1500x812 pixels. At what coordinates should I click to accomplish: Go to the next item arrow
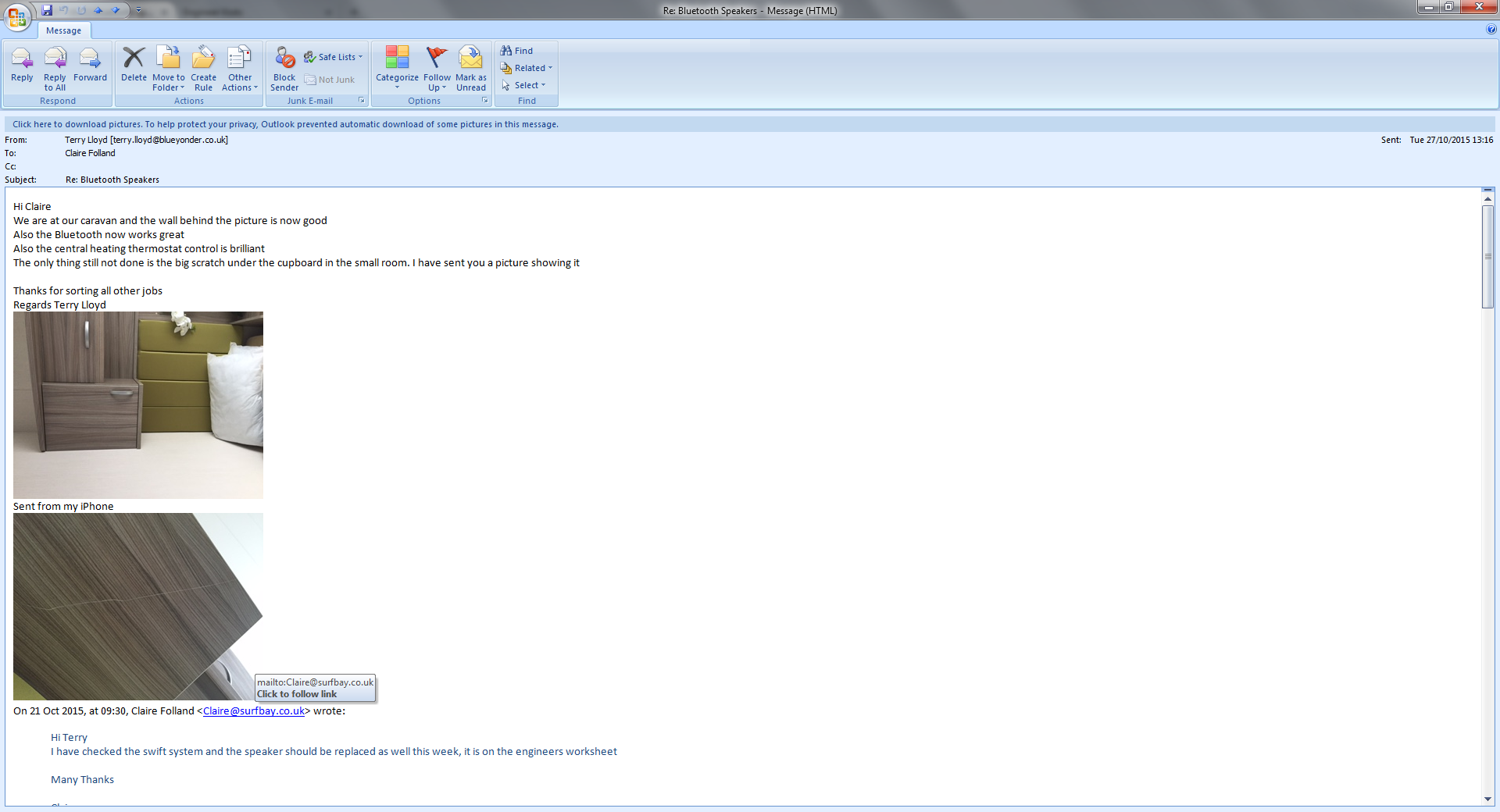coord(116,10)
